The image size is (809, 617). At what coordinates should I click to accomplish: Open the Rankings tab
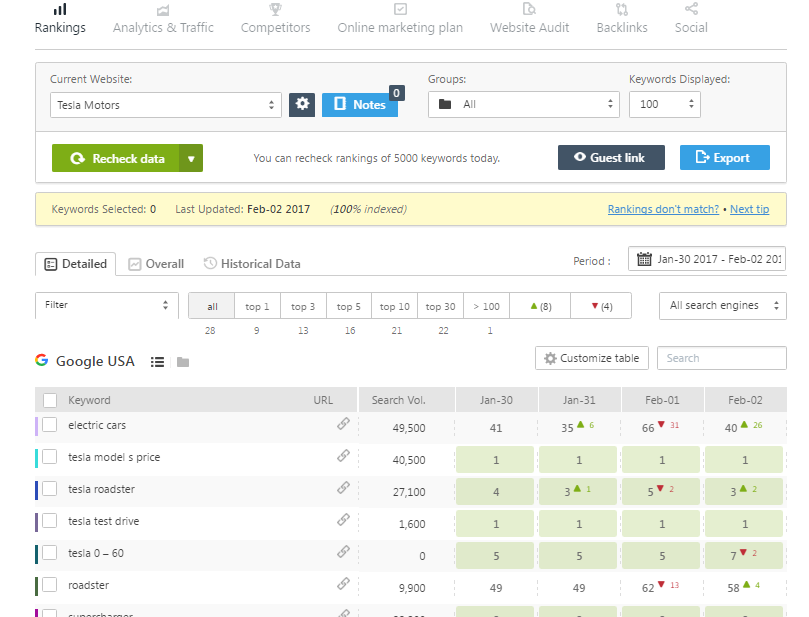tap(60, 19)
